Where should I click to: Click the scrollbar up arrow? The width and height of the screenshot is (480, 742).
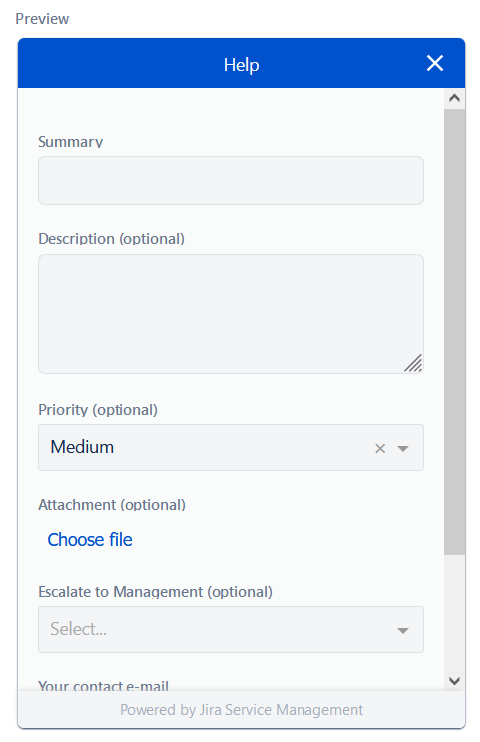(x=454, y=98)
